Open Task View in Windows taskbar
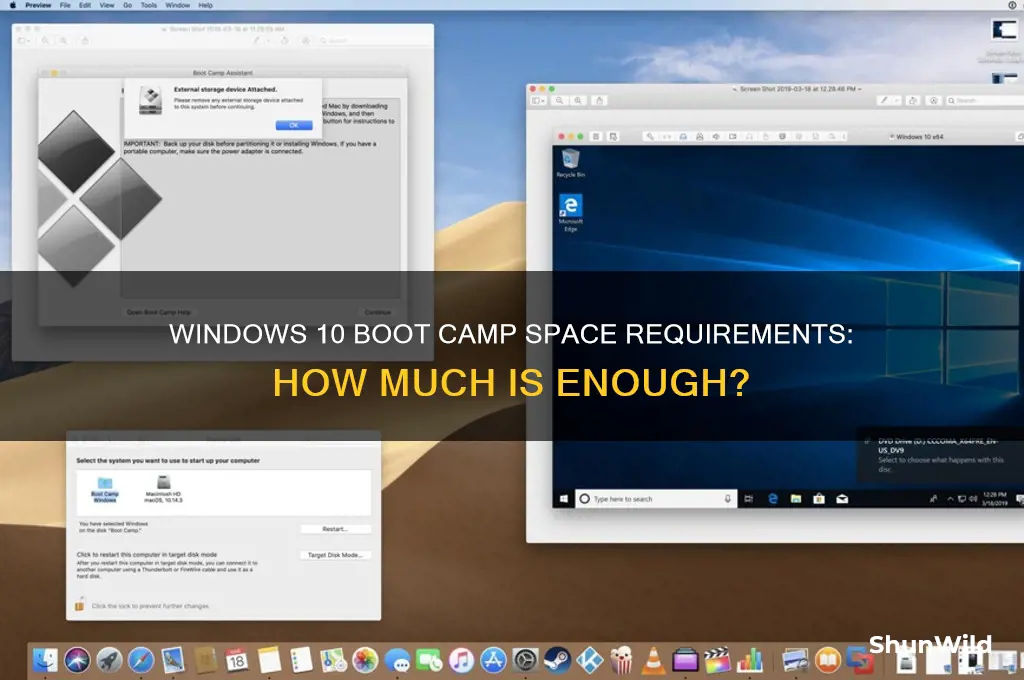 click(748, 499)
